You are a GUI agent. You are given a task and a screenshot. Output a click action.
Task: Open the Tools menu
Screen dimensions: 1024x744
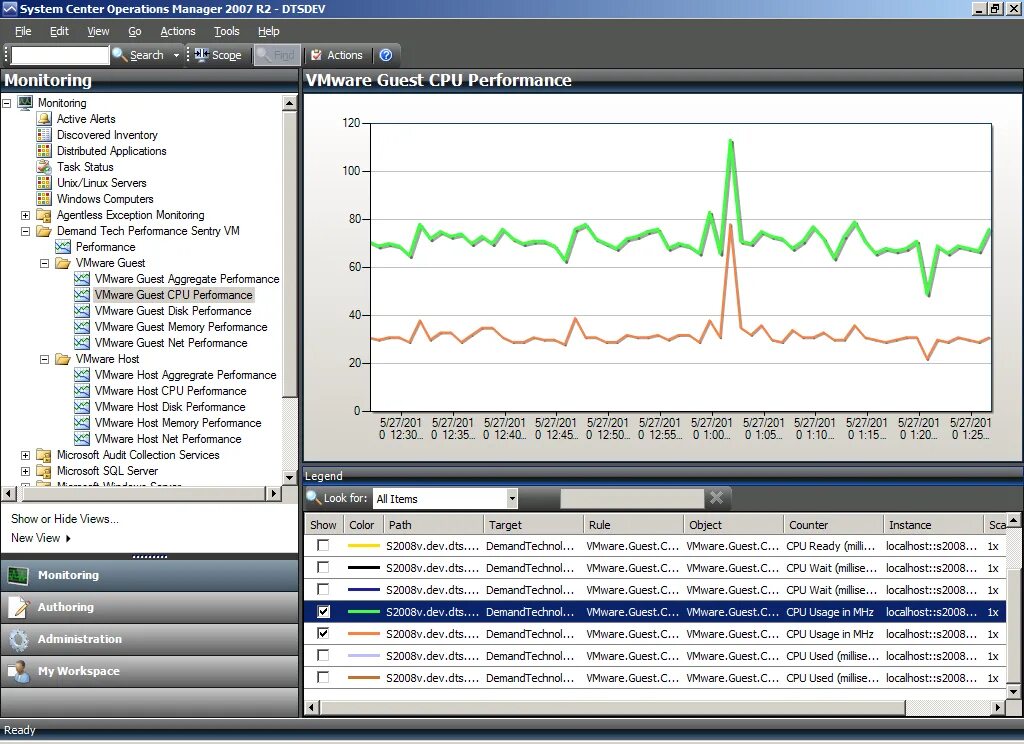227,31
